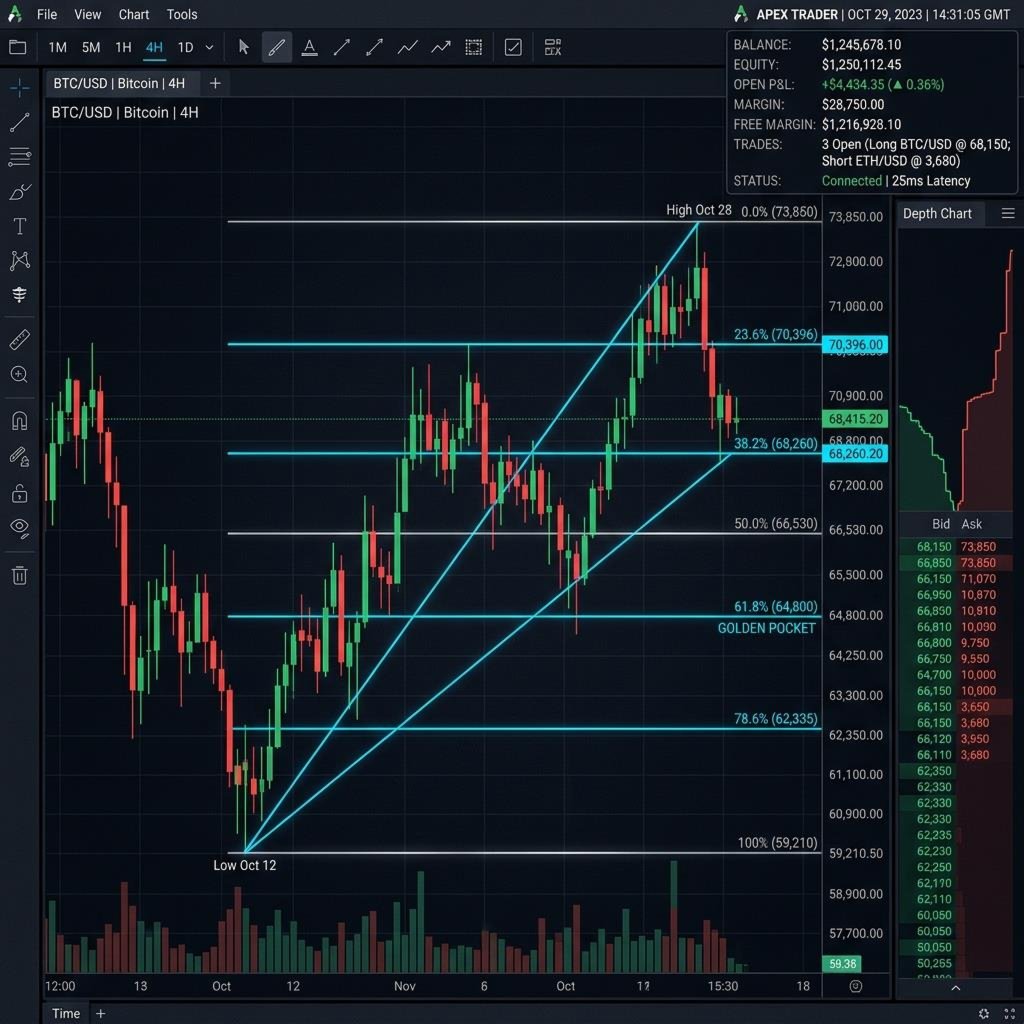
Task: Switch to the 5M timeframe
Action: click(91, 48)
